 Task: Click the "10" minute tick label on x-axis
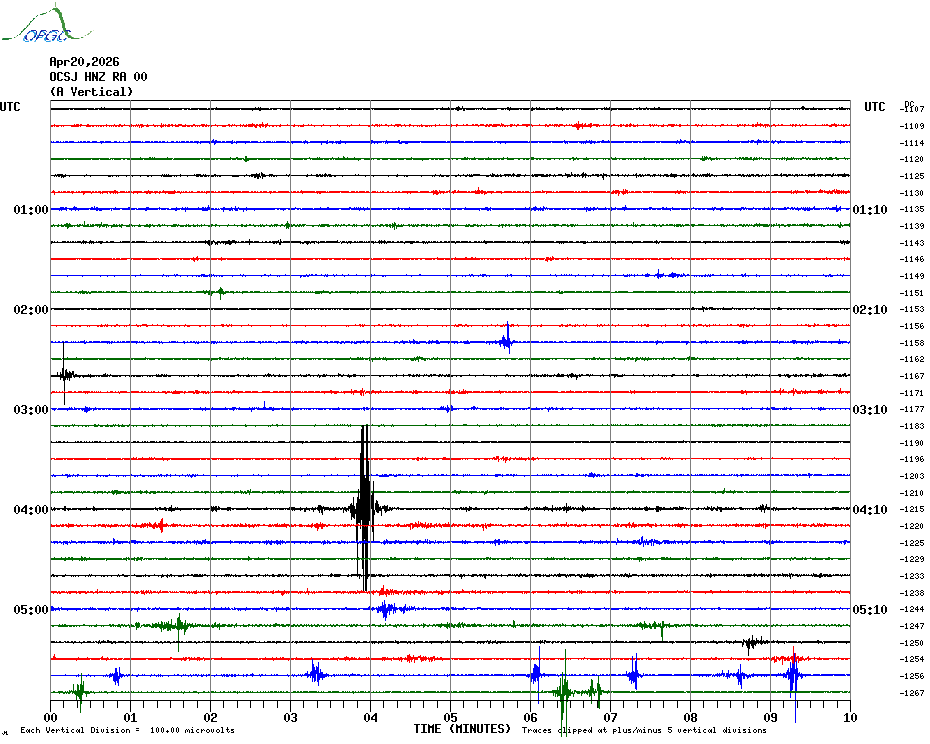tap(851, 717)
